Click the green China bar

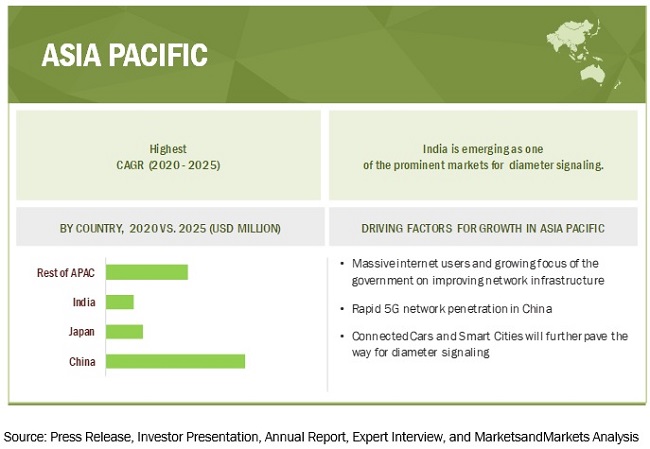(175, 361)
